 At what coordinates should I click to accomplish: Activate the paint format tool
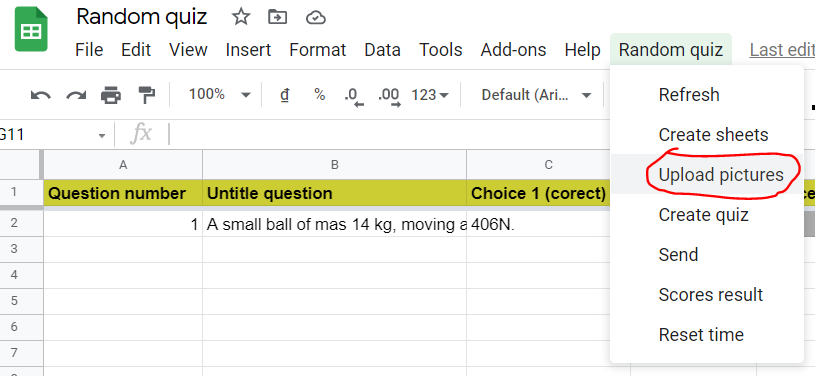147,95
